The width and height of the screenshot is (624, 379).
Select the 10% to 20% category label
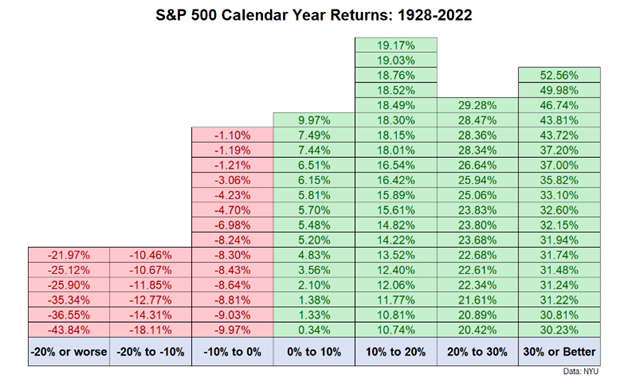(x=396, y=352)
